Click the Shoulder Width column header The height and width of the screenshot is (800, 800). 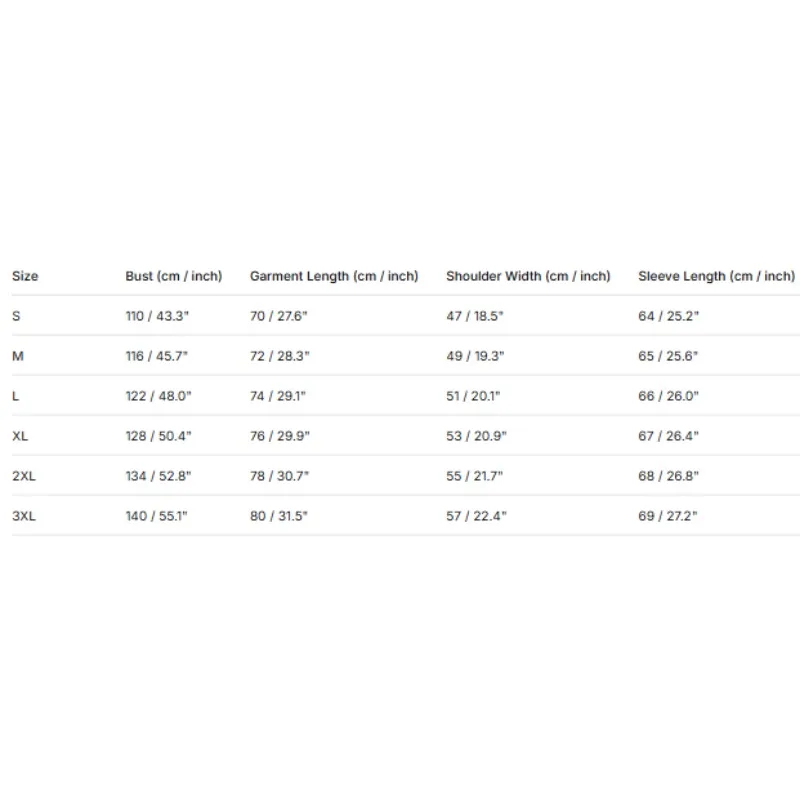click(528, 276)
